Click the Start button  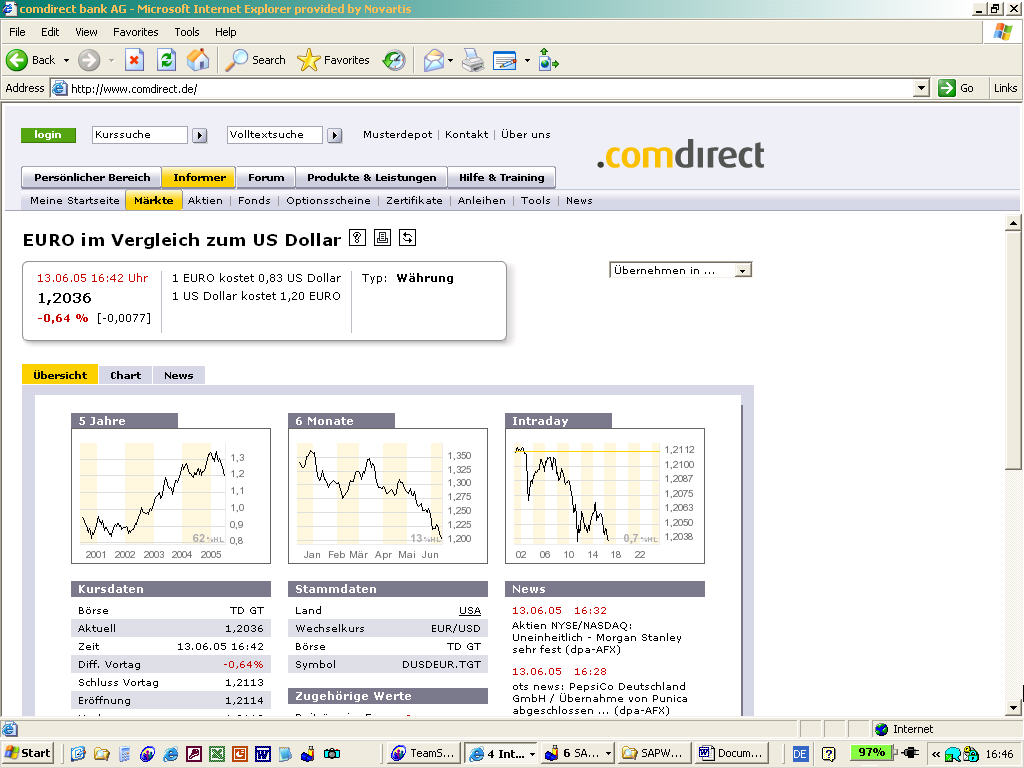point(27,754)
